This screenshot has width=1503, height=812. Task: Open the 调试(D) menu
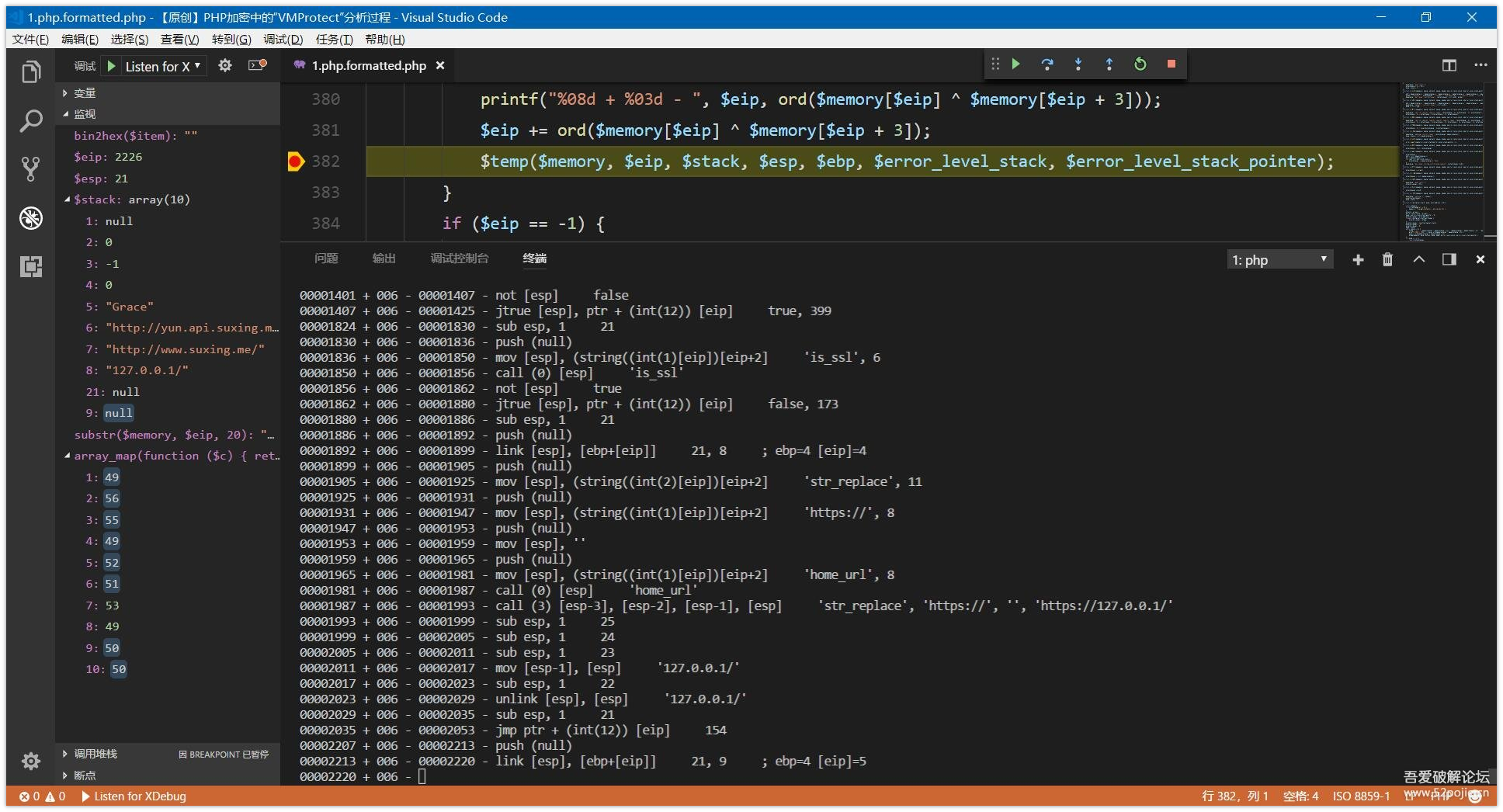[x=283, y=39]
